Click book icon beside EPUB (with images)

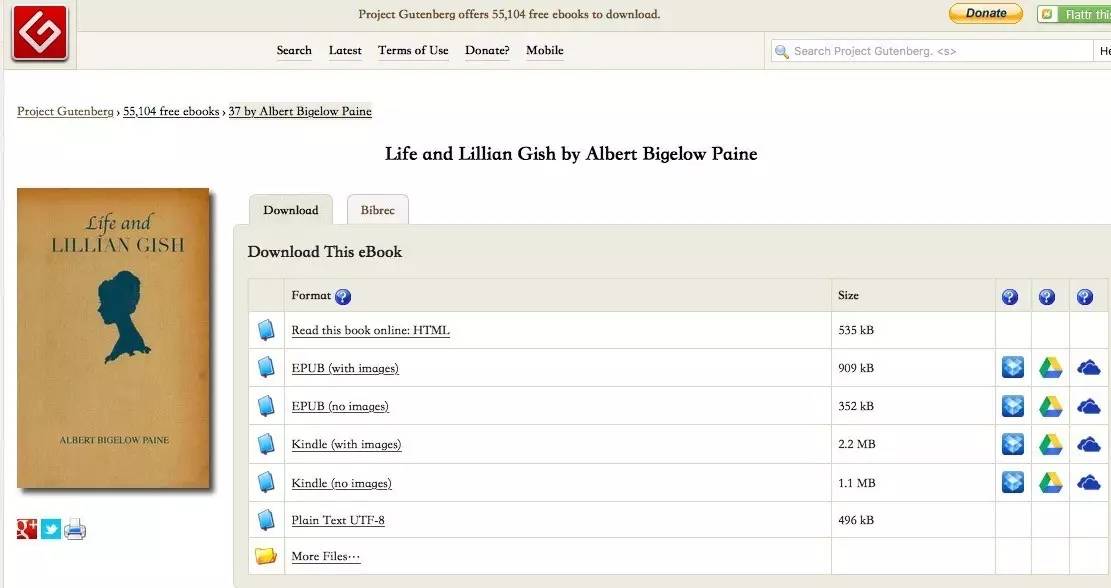click(x=266, y=368)
